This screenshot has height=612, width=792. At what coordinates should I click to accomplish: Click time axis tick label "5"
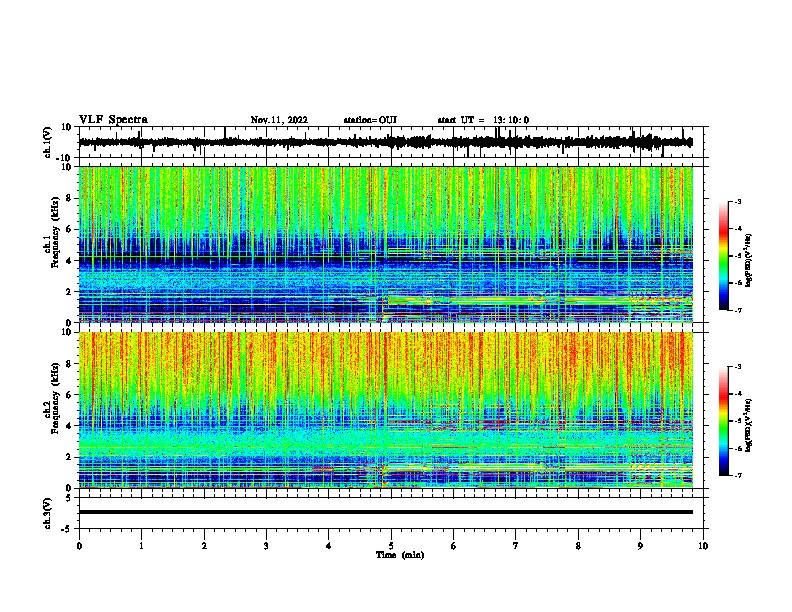[391, 546]
